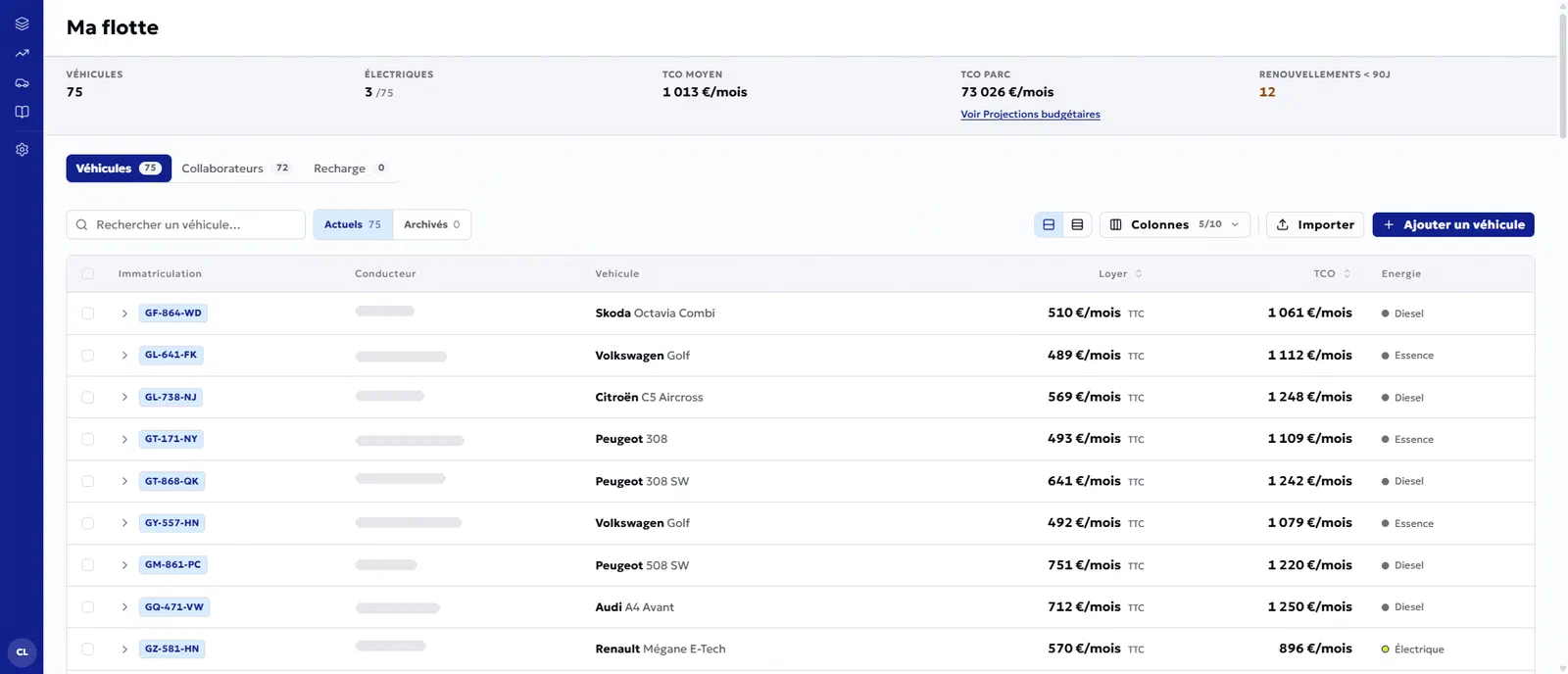Open the layers icon in the sidebar
The image size is (1568, 674).
point(22,24)
